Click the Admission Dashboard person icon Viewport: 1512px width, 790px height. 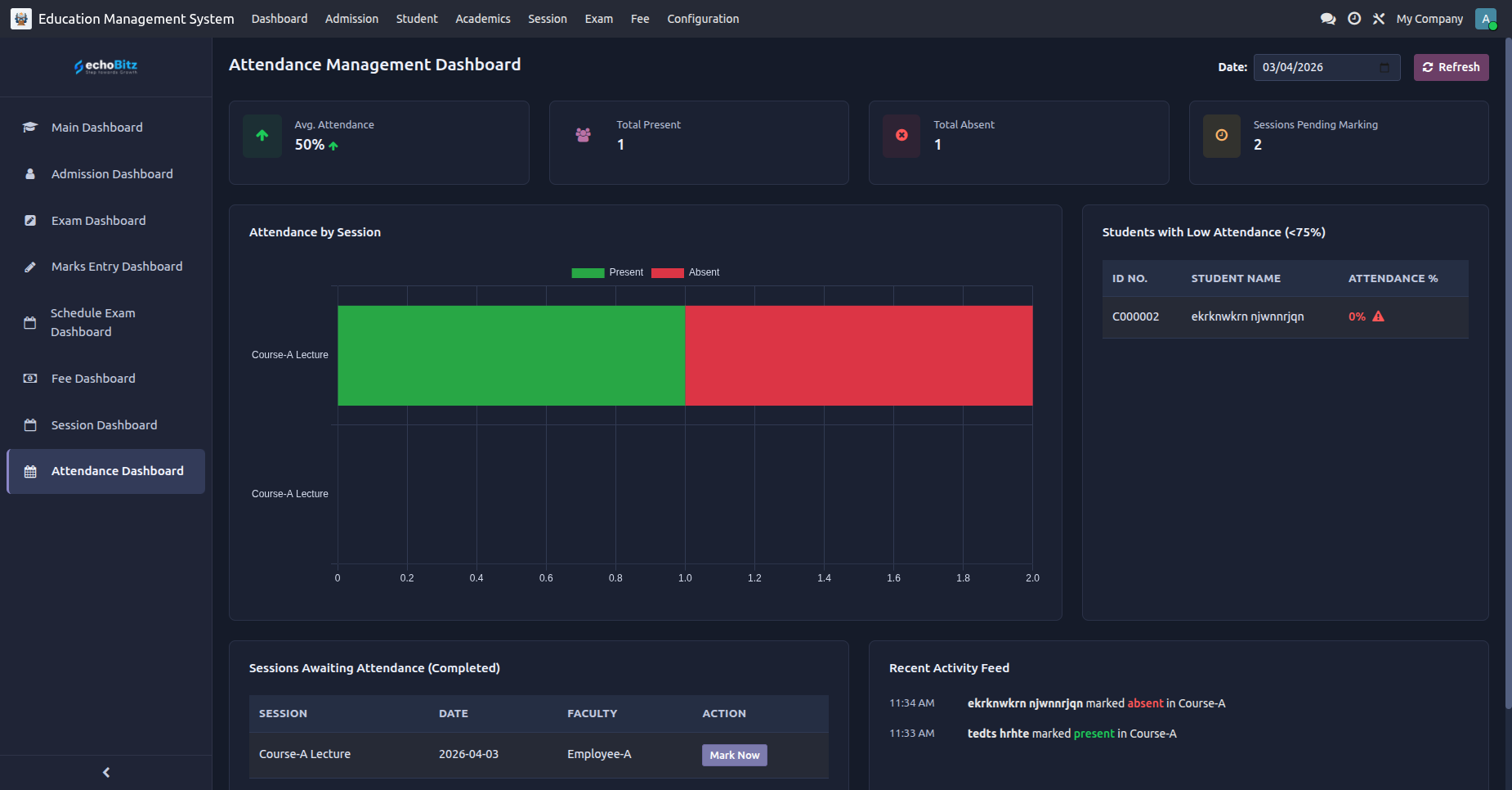click(30, 173)
